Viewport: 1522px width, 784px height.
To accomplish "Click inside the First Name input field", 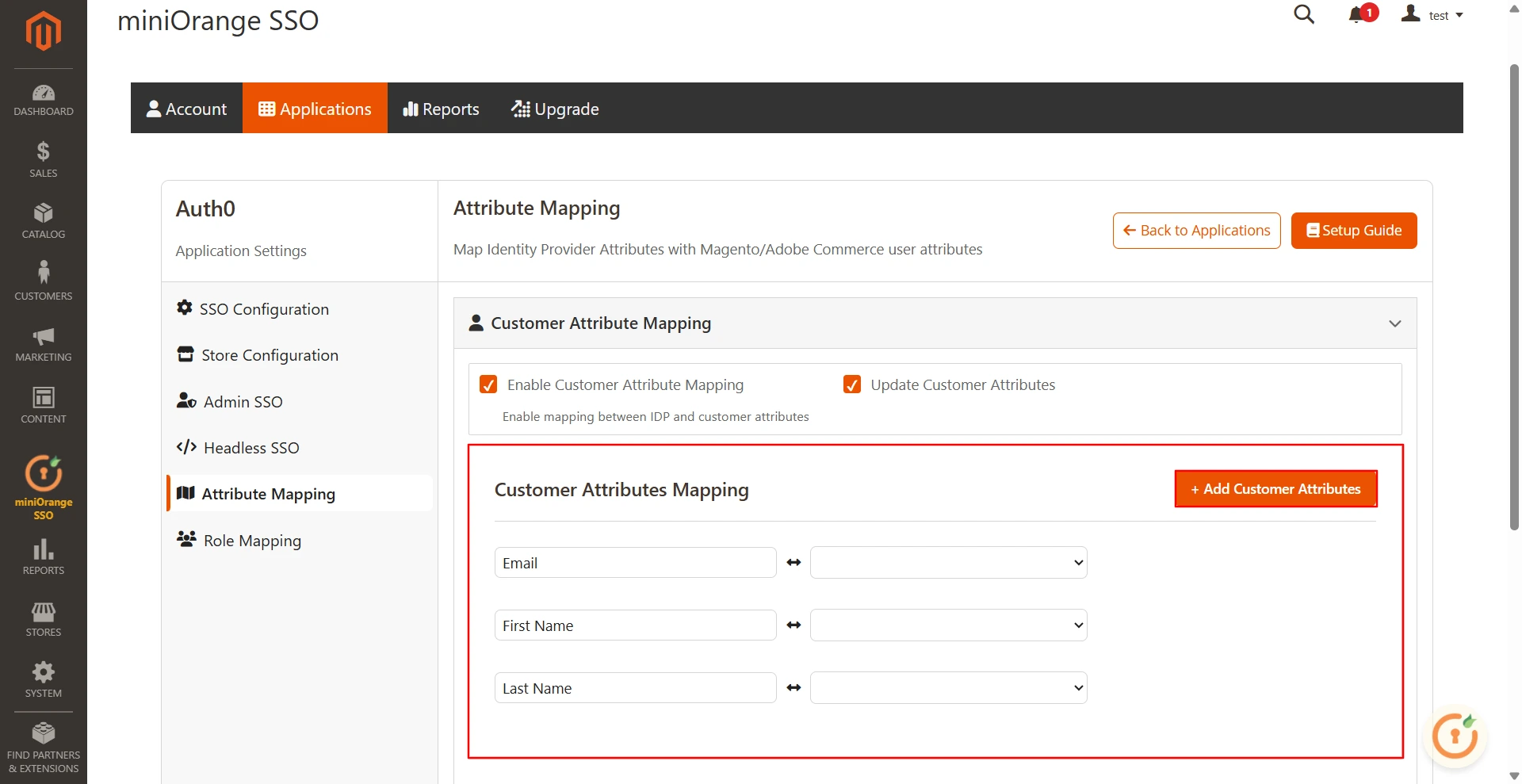I will click(634, 625).
